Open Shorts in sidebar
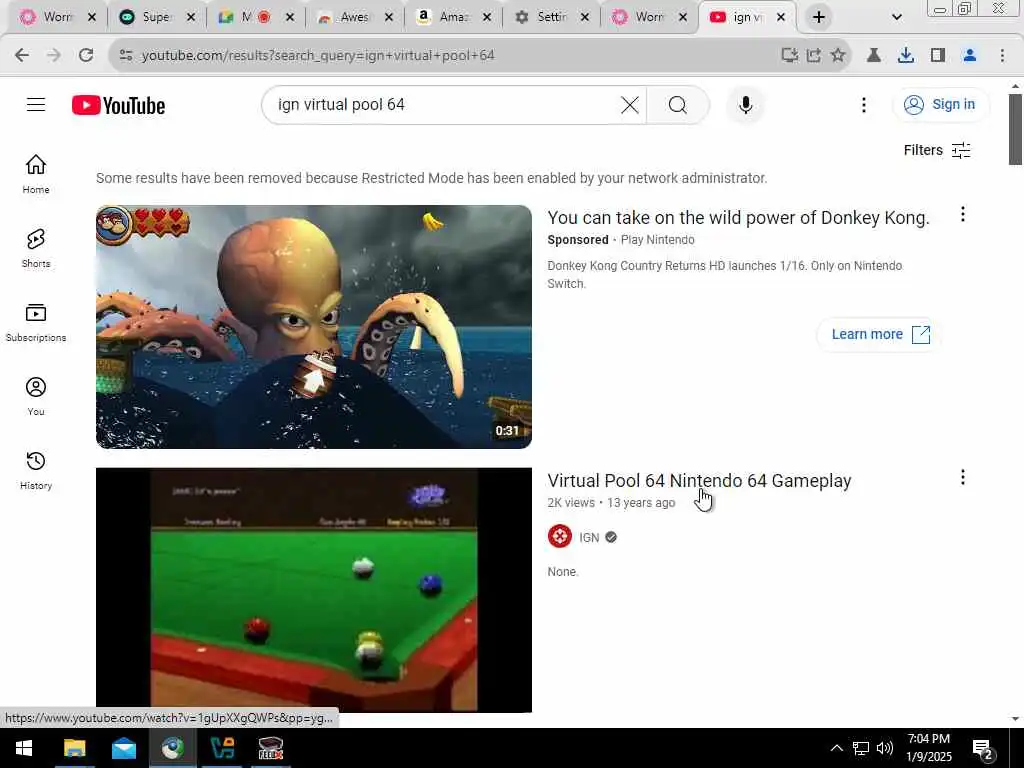The image size is (1024, 768). [x=36, y=248]
